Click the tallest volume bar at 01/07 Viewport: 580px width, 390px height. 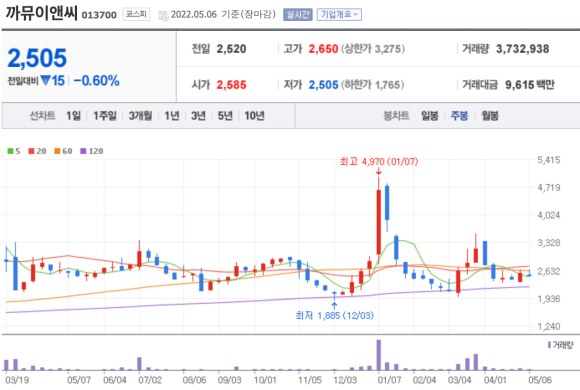pyautogui.click(x=379, y=355)
